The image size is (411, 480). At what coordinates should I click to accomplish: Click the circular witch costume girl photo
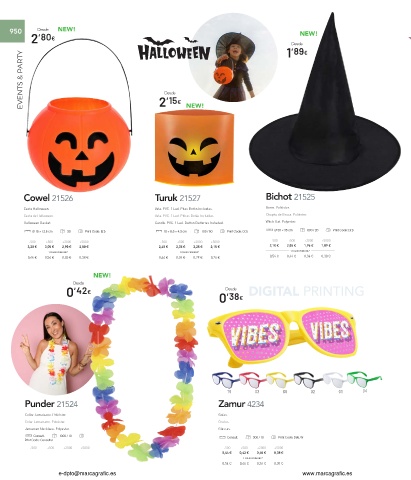tap(233, 58)
